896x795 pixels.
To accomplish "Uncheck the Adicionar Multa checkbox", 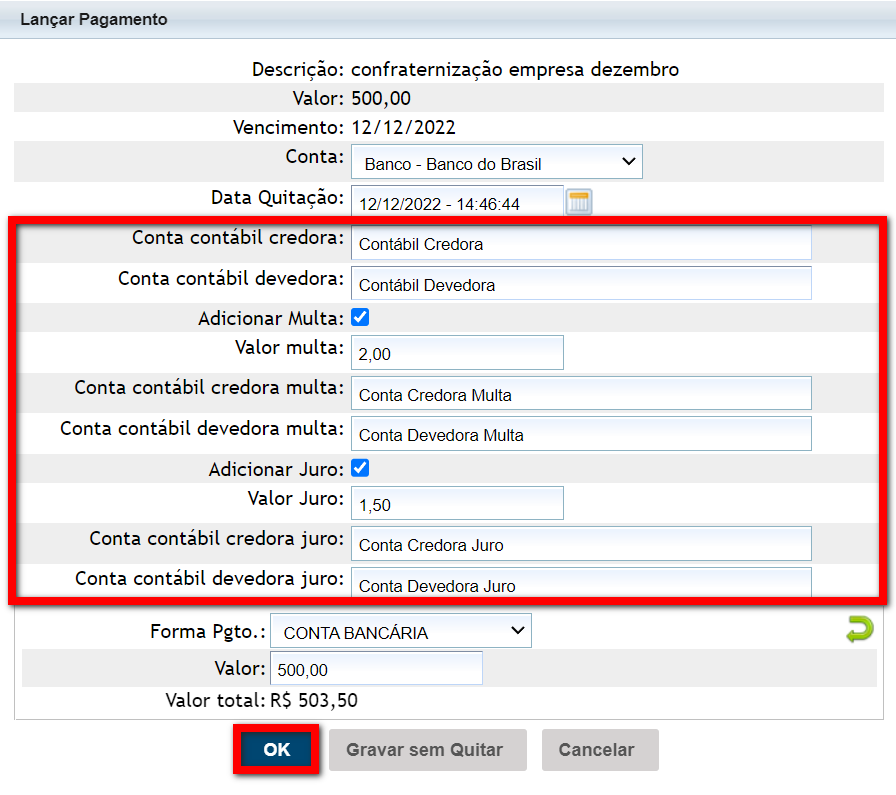I will click(361, 318).
